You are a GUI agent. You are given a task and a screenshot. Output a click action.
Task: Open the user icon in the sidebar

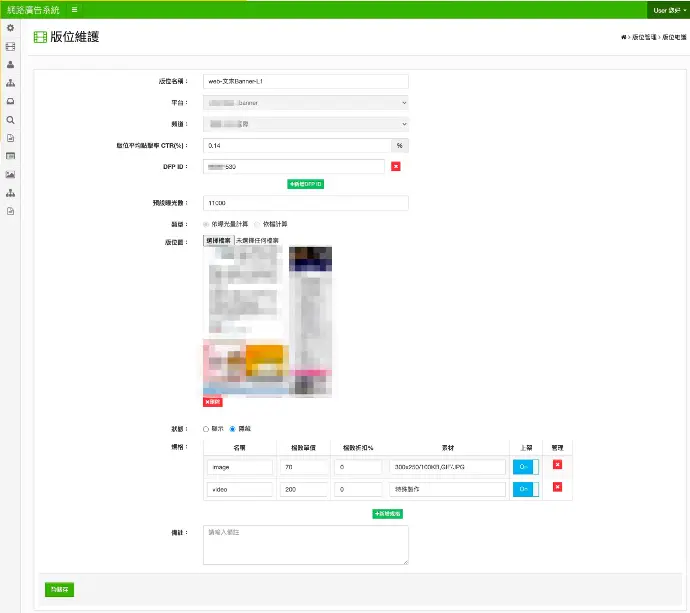click(x=10, y=64)
